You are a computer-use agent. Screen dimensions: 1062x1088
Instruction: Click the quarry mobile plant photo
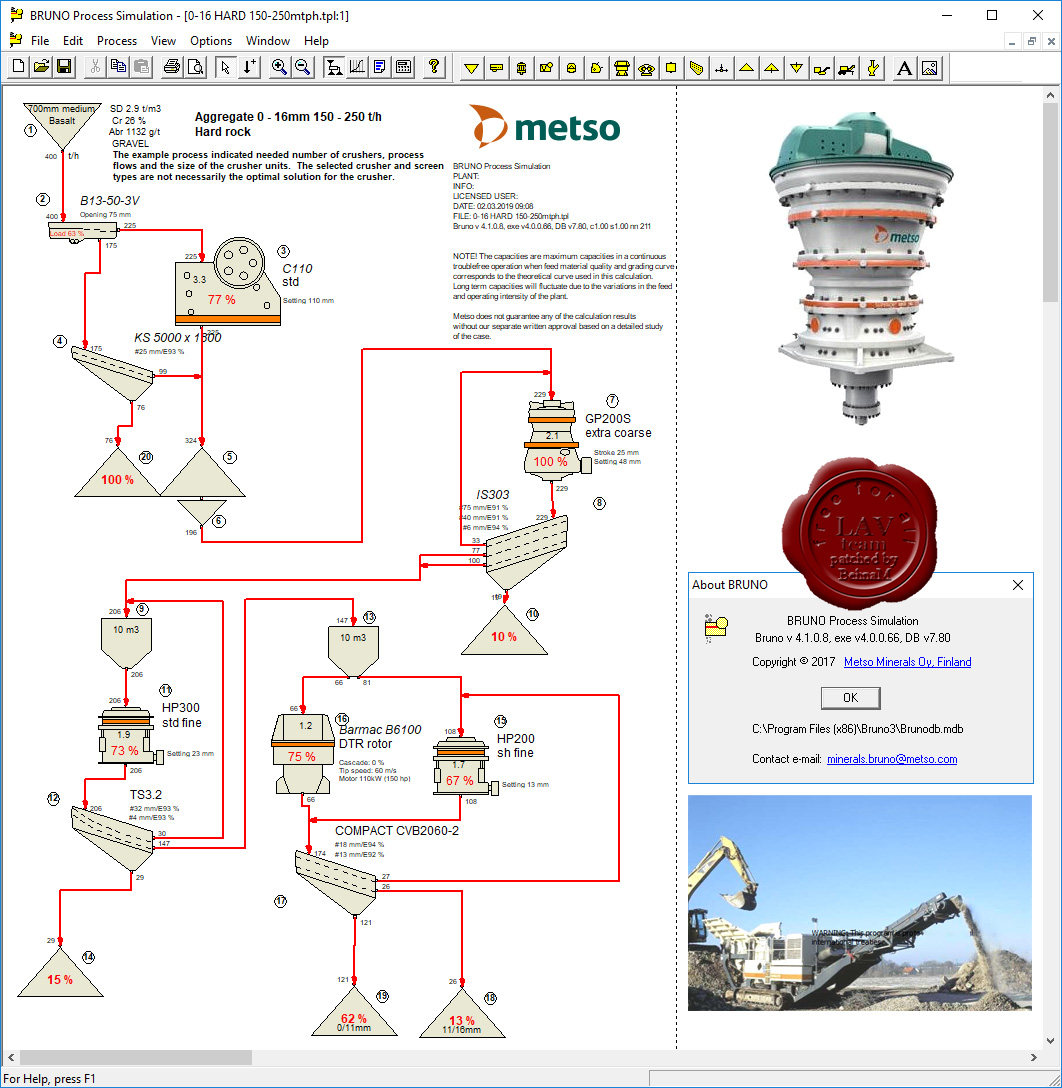(859, 903)
